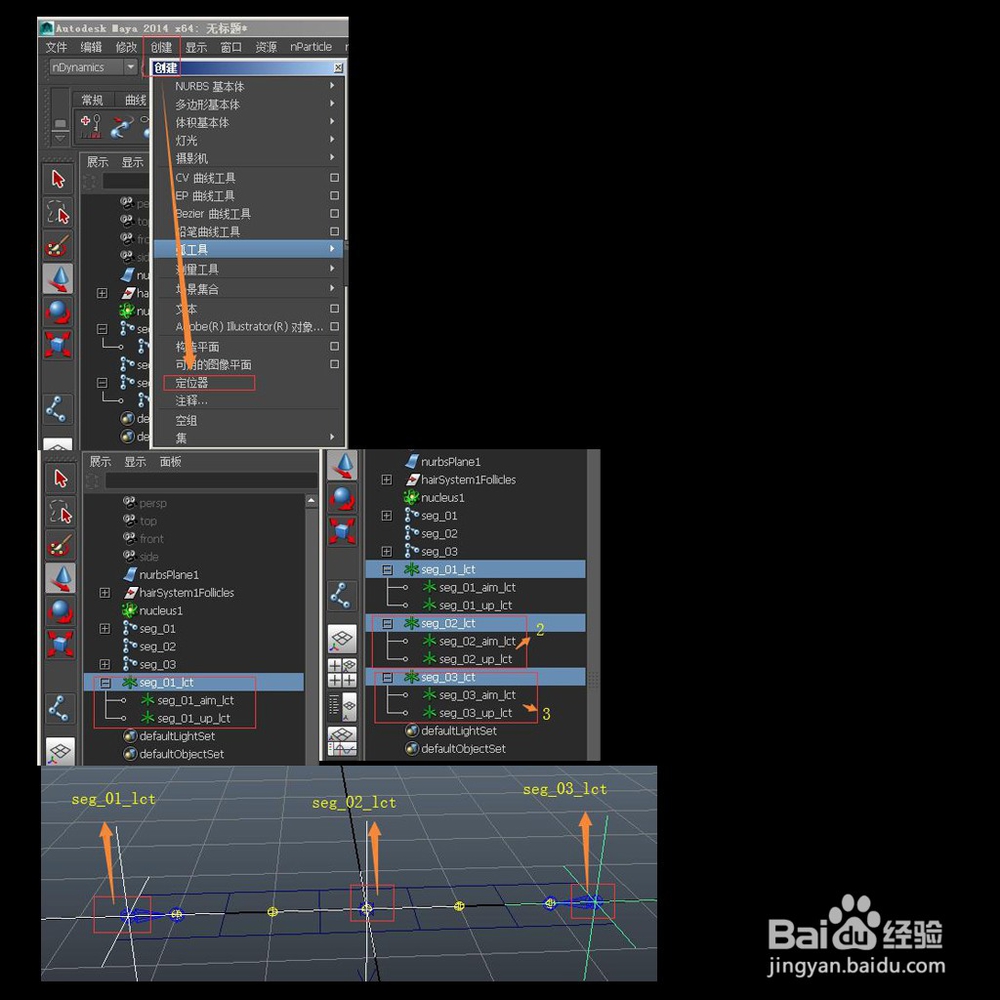Open option box for 构造平面
This screenshot has width=1000, height=1000.
[334, 346]
